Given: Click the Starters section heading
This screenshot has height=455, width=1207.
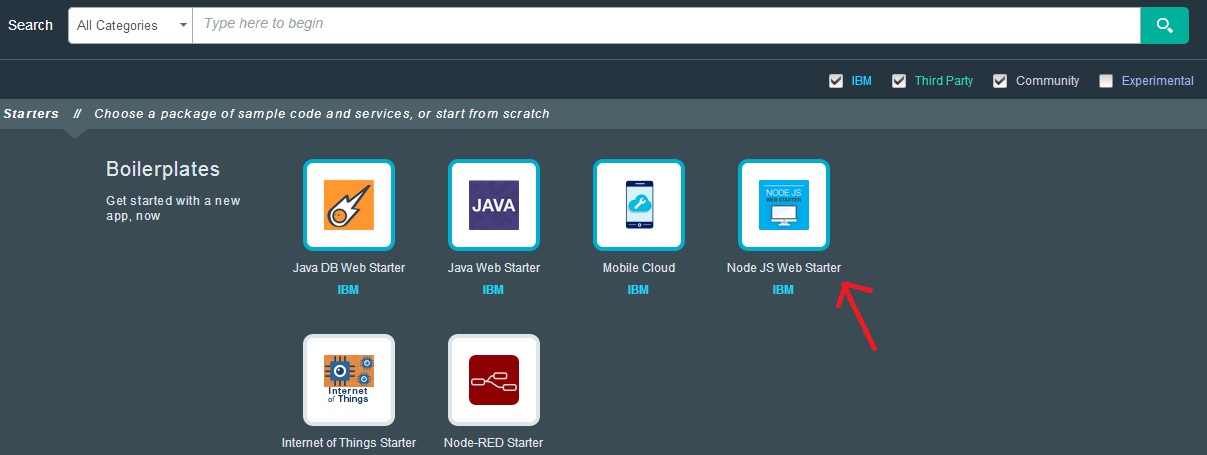Looking at the screenshot, I should coord(31,114).
